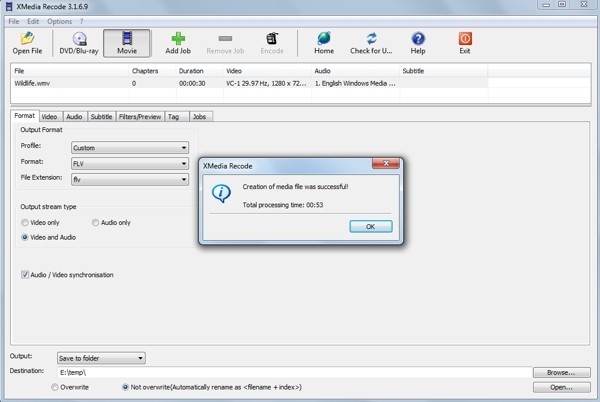Screen dimensions: 600x402
Task: Expand the File Extension dropdown showing flv
Action: (130, 179)
